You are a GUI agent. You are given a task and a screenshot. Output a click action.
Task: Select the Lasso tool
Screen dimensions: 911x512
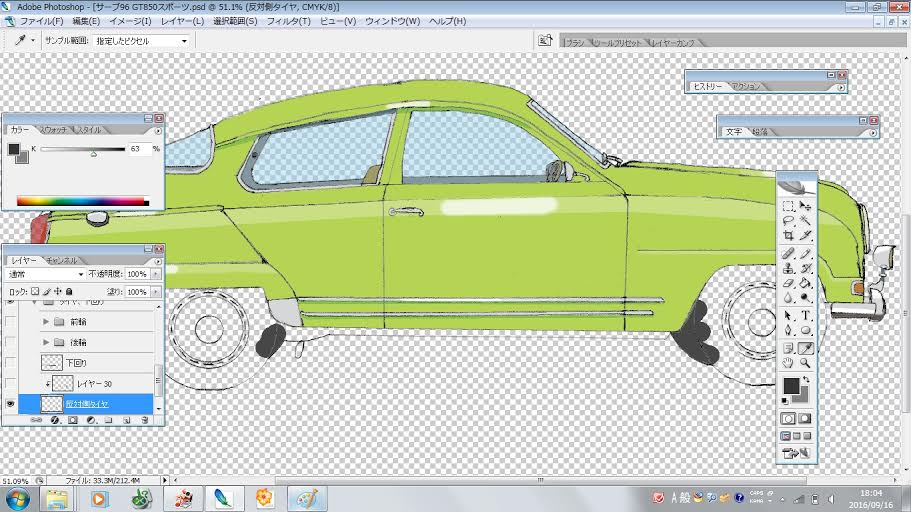[x=788, y=221]
